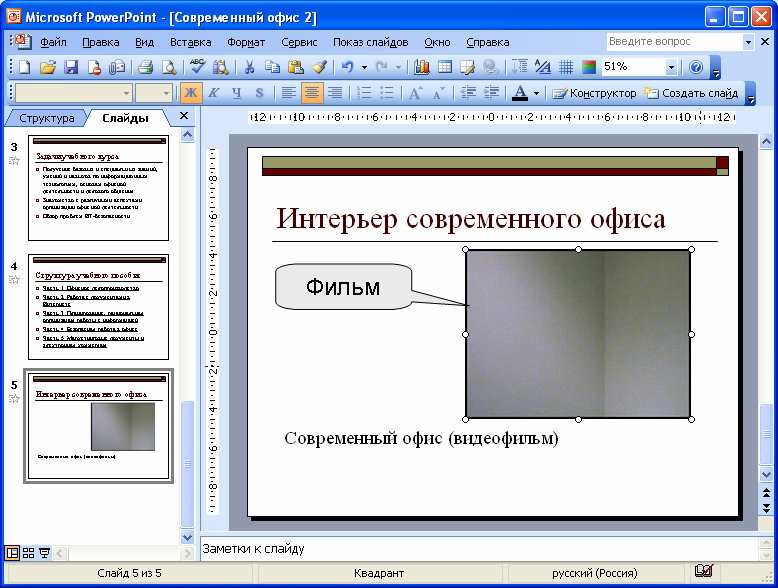Align text right
This screenshot has width=778, height=588.
click(335, 93)
